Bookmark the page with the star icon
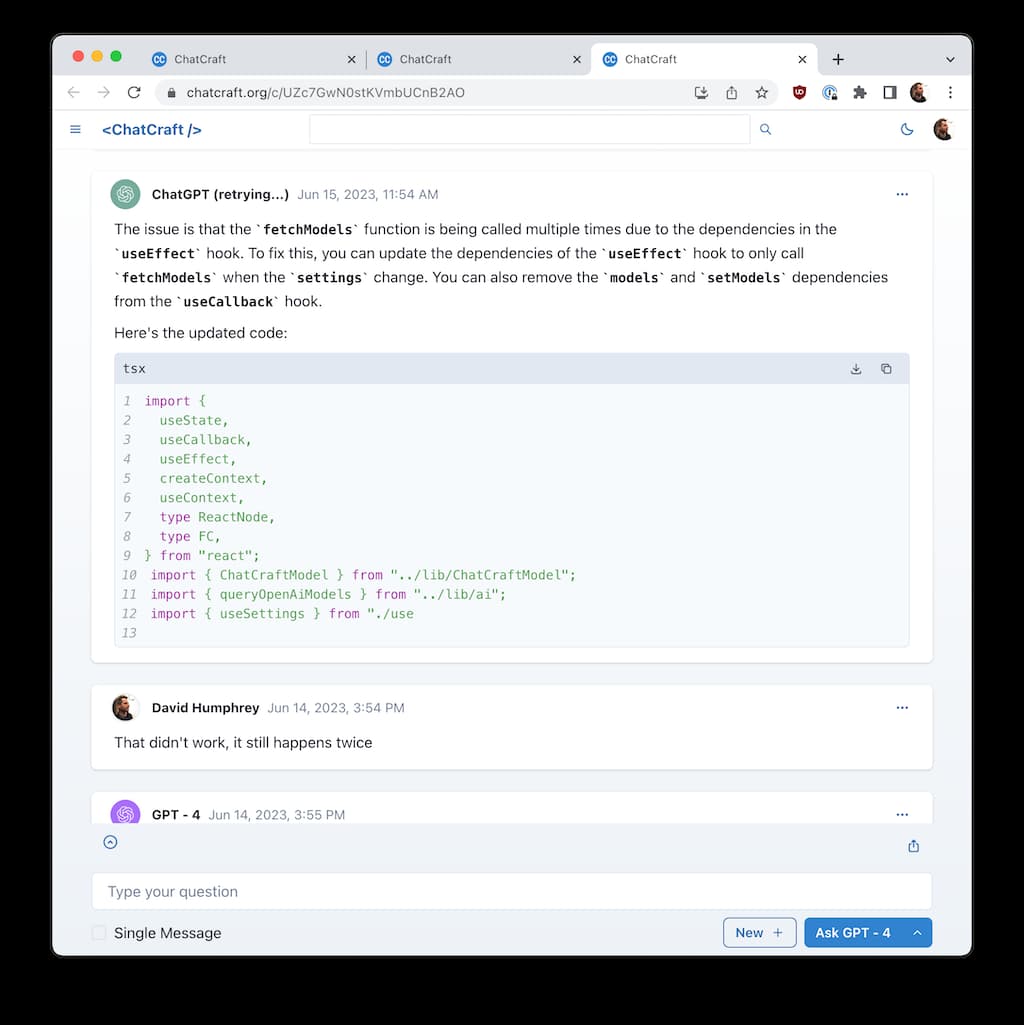The width and height of the screenshot is (1024, 1025). click(x=762, y=92)
